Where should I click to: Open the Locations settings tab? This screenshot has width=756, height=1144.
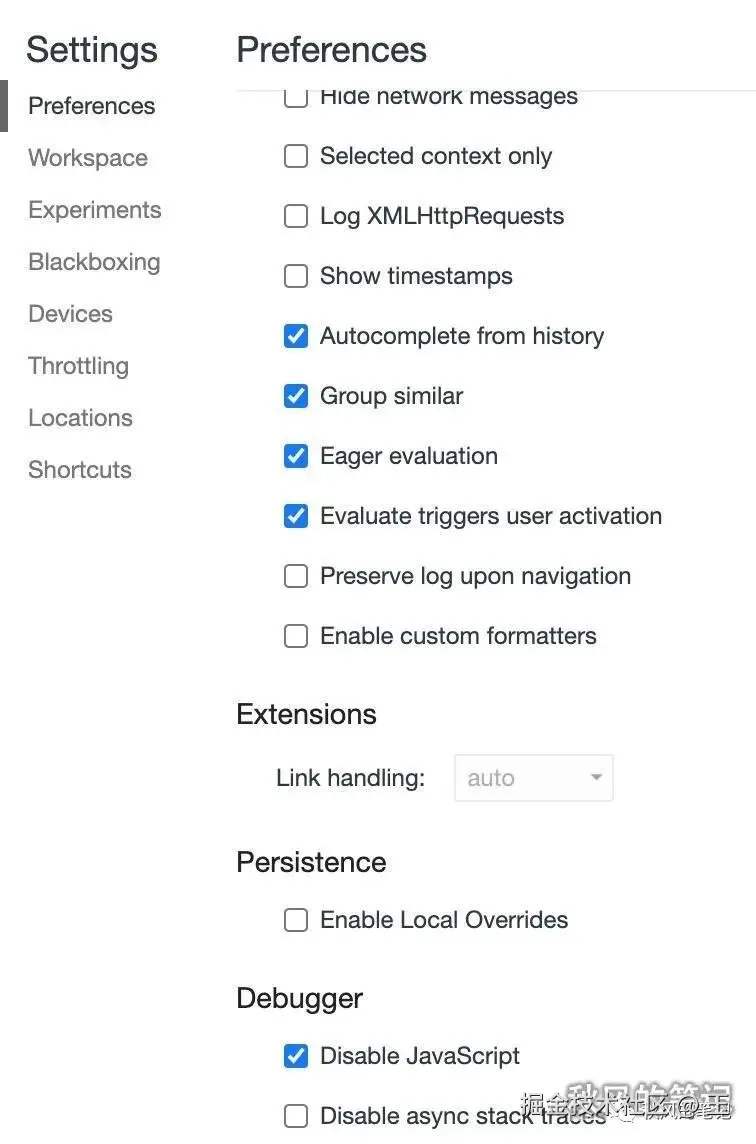tap(80, 418)
